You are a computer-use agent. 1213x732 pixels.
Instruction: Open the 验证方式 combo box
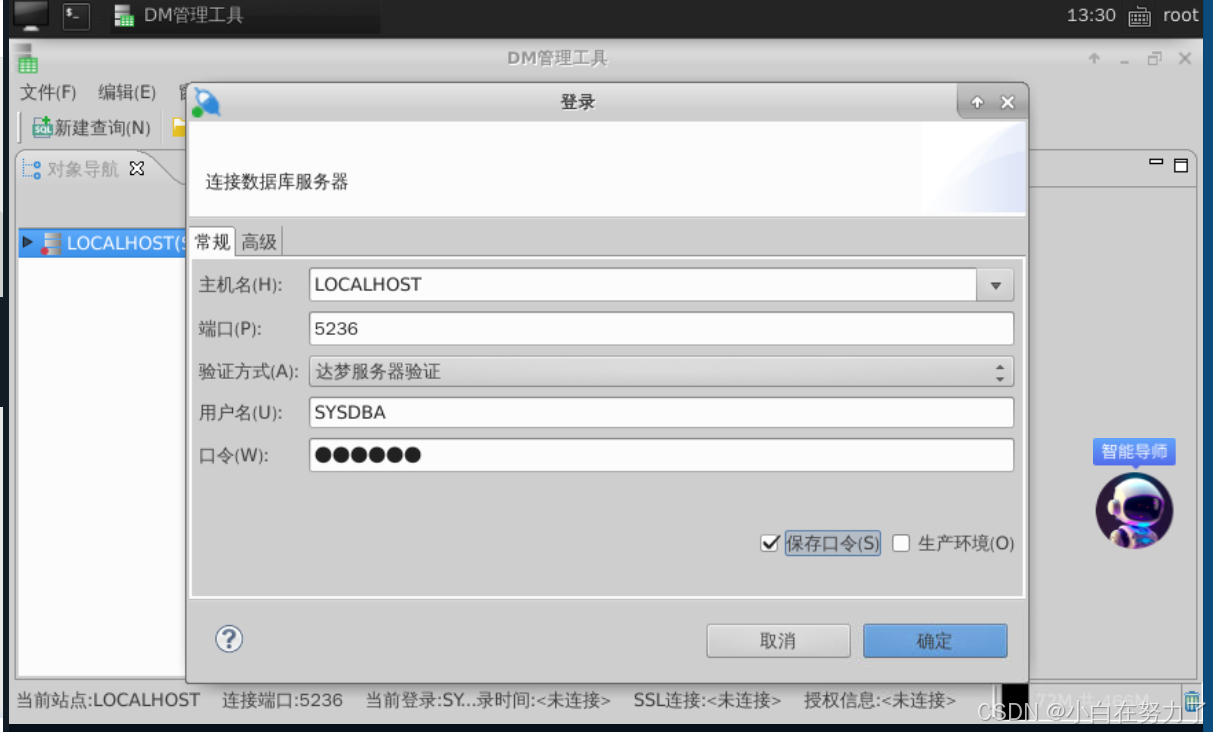(661, 372)
